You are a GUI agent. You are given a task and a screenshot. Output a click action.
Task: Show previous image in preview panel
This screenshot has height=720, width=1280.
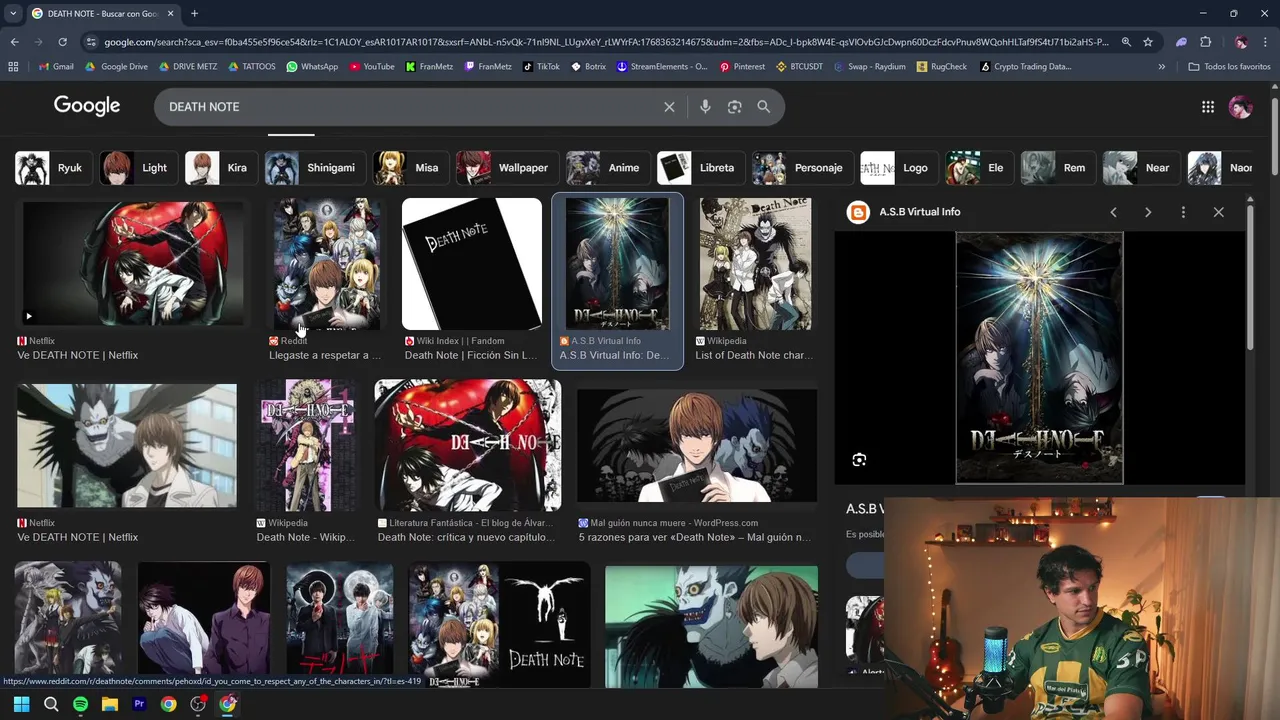tap(1113, 212)
